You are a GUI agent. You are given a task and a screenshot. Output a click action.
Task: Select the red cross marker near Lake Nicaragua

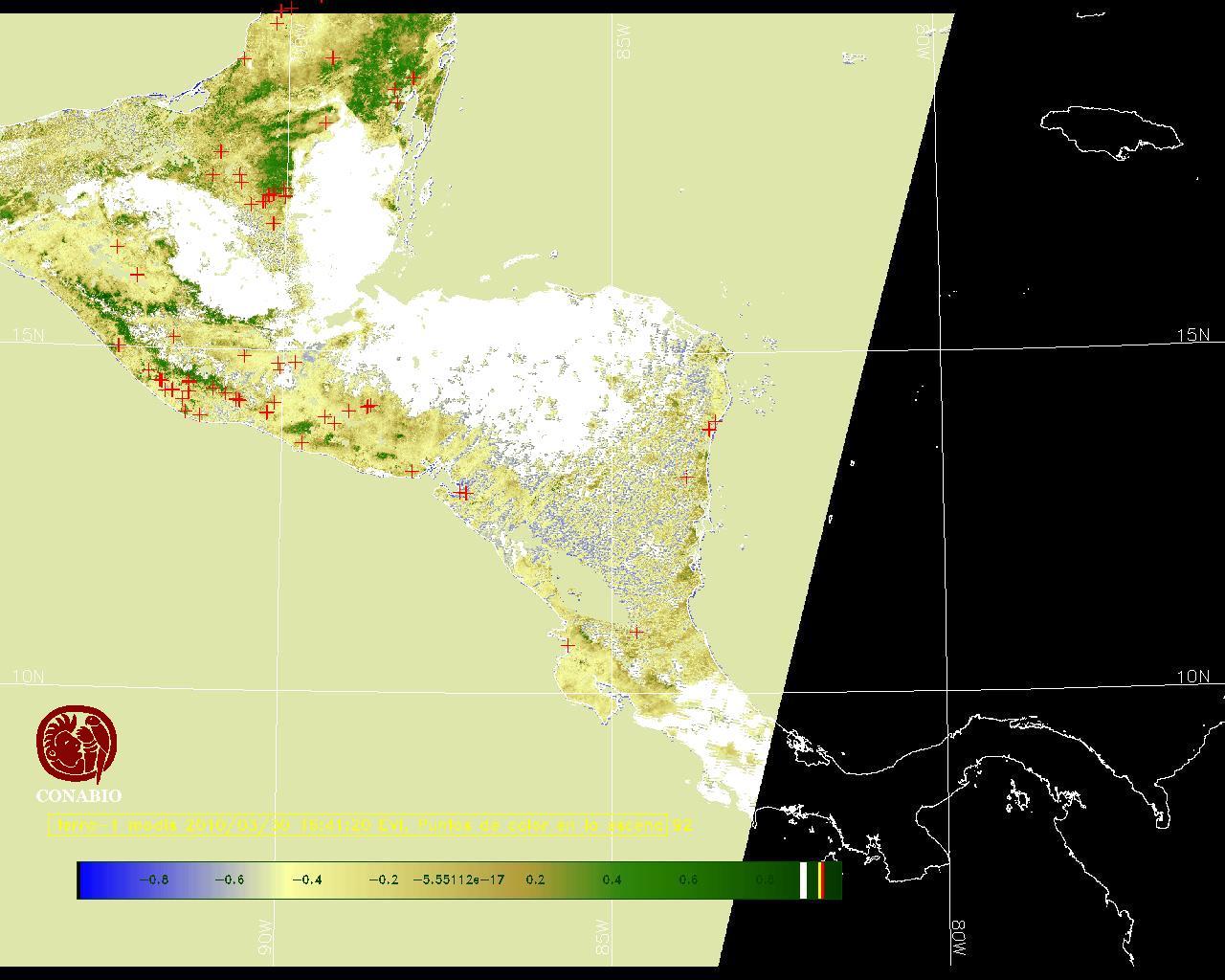coord(636,632)
